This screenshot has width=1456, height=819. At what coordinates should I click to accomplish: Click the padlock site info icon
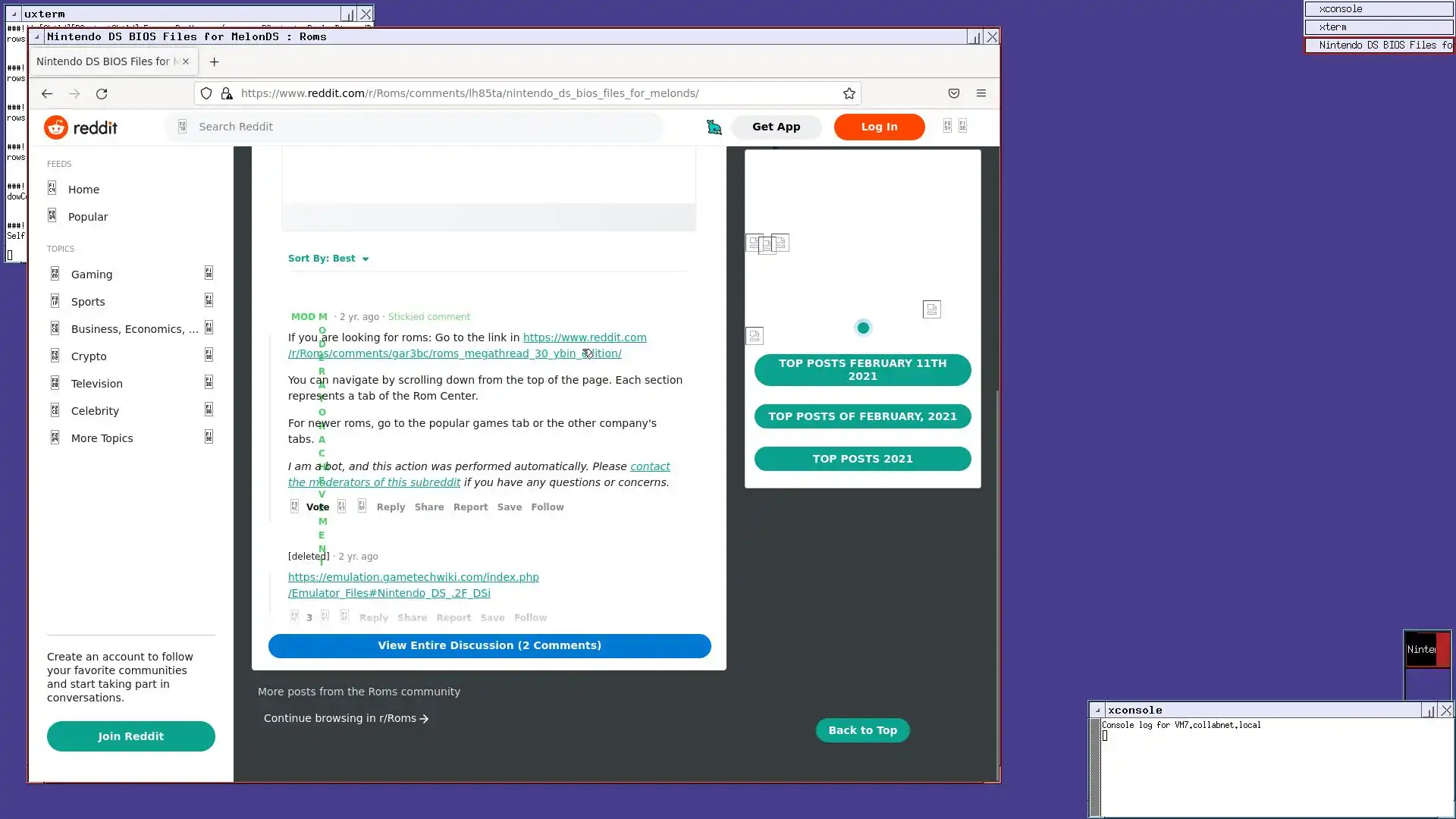point(227,93)
